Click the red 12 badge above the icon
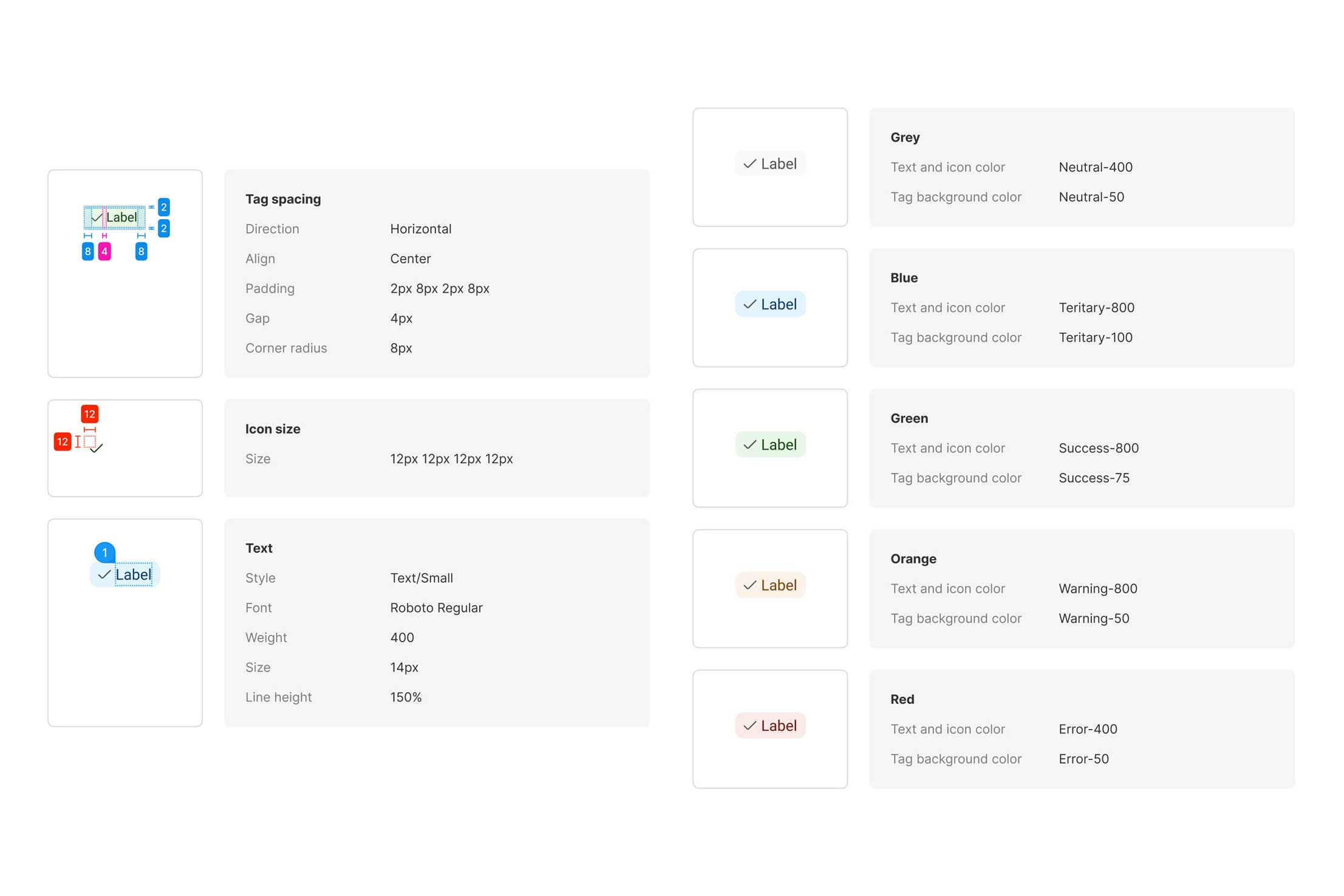 (90, 414)
